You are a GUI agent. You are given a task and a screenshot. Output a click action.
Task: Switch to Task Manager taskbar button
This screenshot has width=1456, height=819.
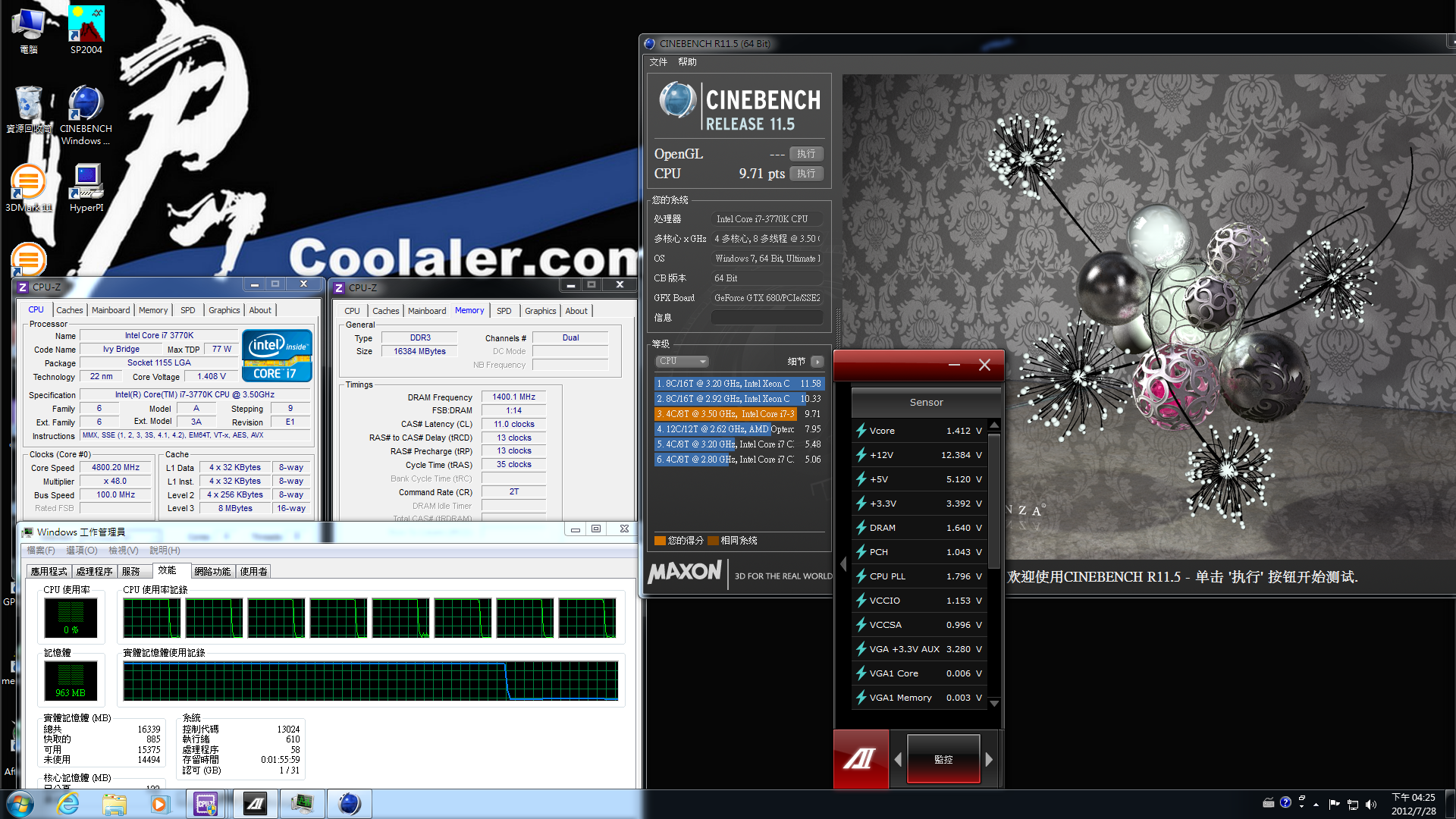pos(303,804)
